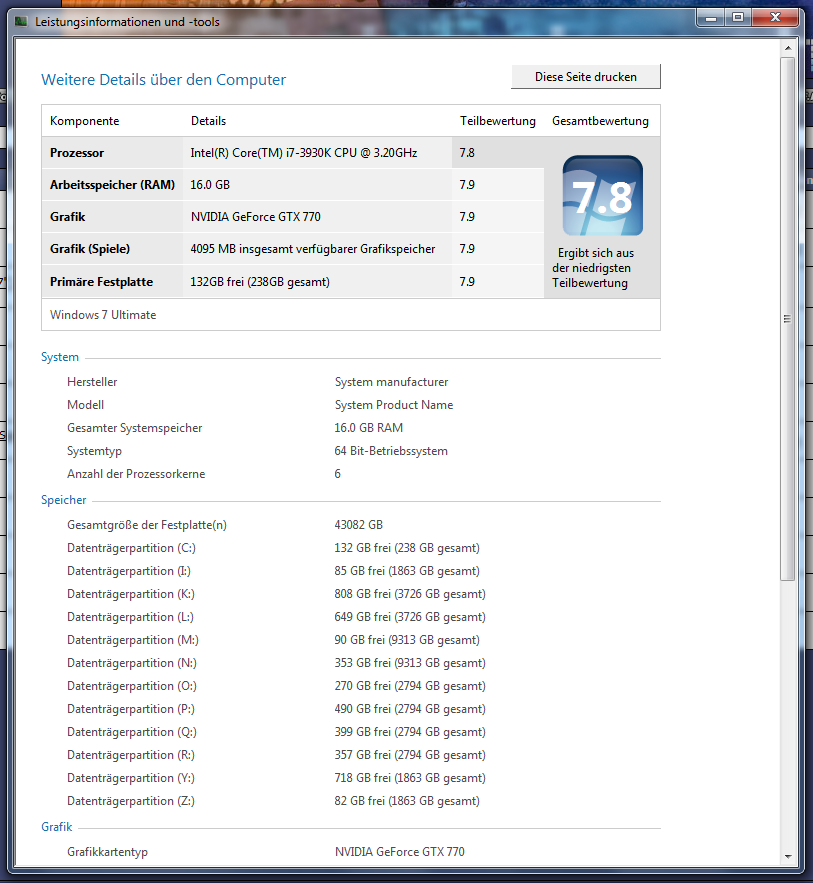Click the vertical scrollbar thumb
Image resolution: width=813 pixels, height=883 pixels.
pos(787,319)
